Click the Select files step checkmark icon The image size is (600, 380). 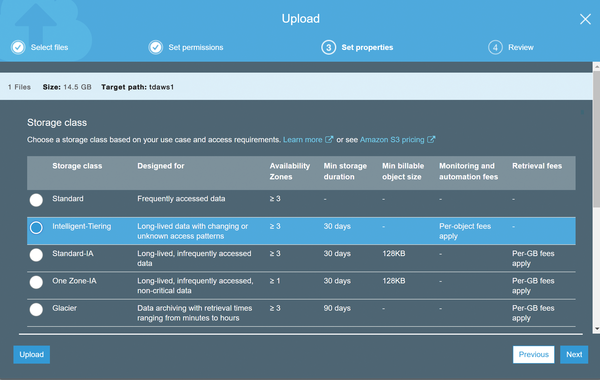coord(18,47)
